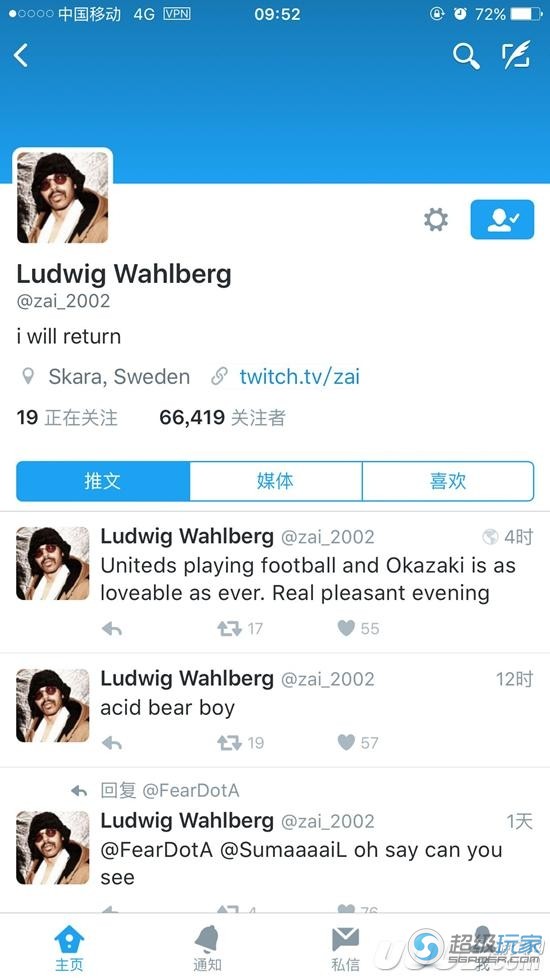The height and width of the screenshot is (978, 550).
Task: Tap the large profile avatar photo
Action: point(62,197)
